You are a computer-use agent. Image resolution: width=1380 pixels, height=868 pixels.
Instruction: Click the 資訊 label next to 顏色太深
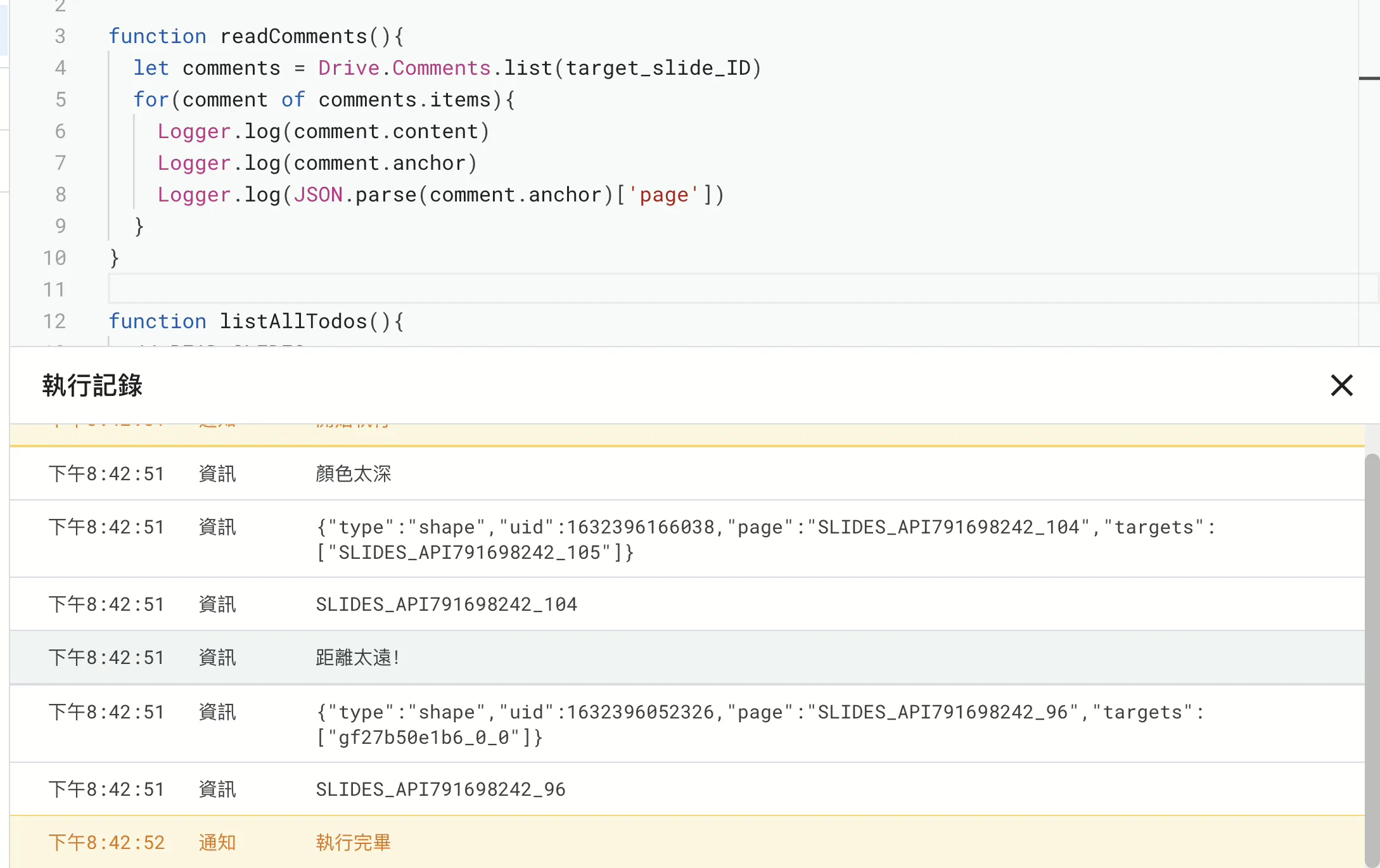pyautogui.click(x=217, y=473)
